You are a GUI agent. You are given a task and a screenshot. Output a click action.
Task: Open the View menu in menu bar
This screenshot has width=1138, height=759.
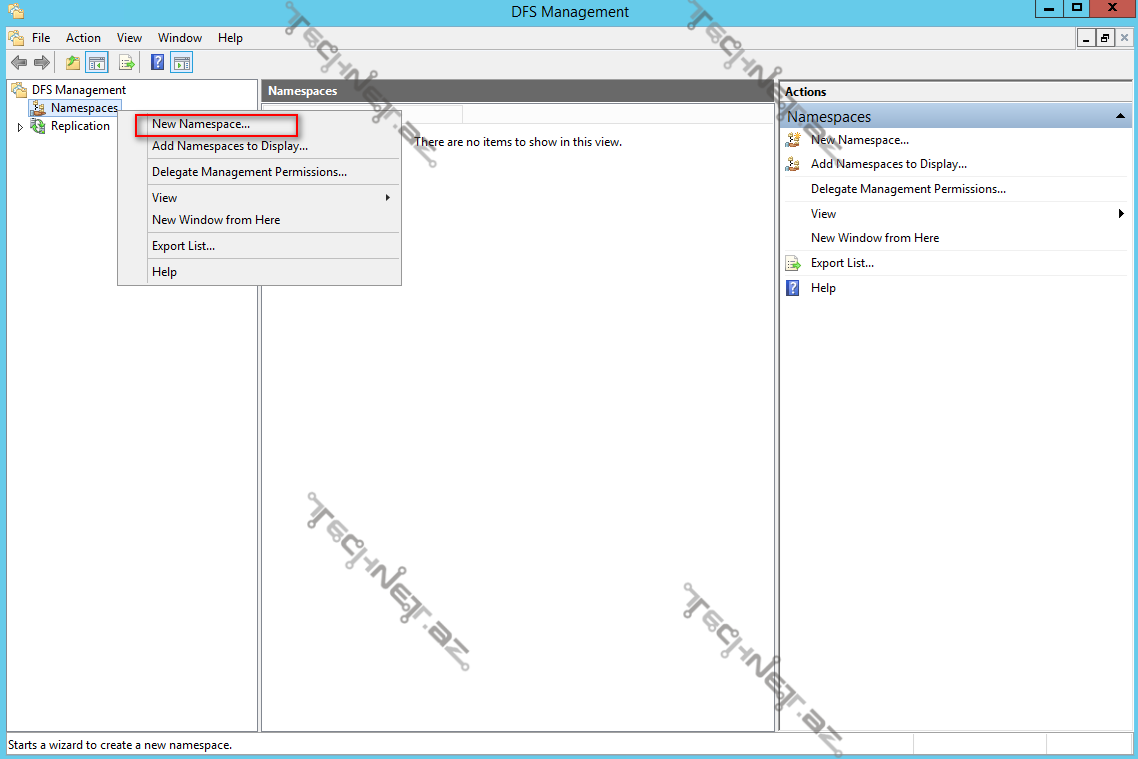129,38
